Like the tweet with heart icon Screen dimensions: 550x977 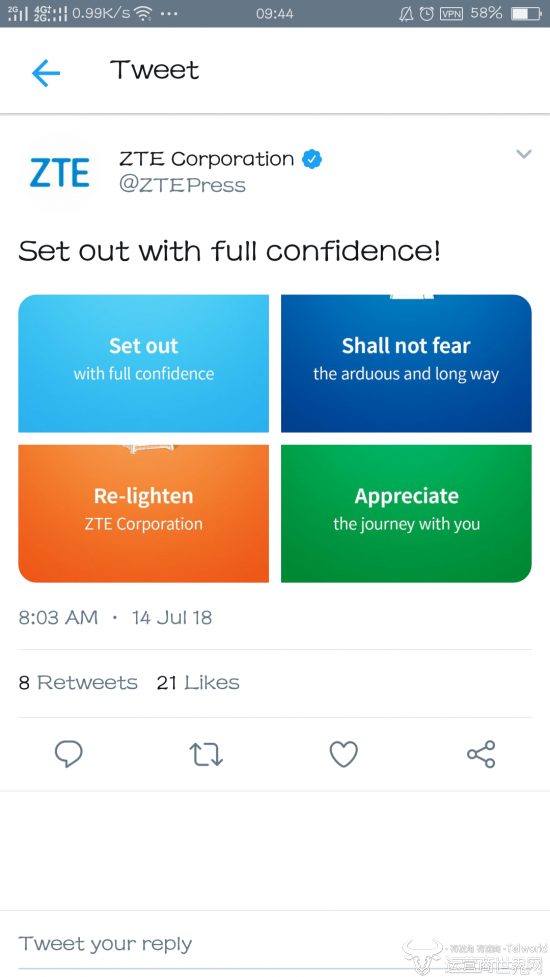click(x=344, y=754)
